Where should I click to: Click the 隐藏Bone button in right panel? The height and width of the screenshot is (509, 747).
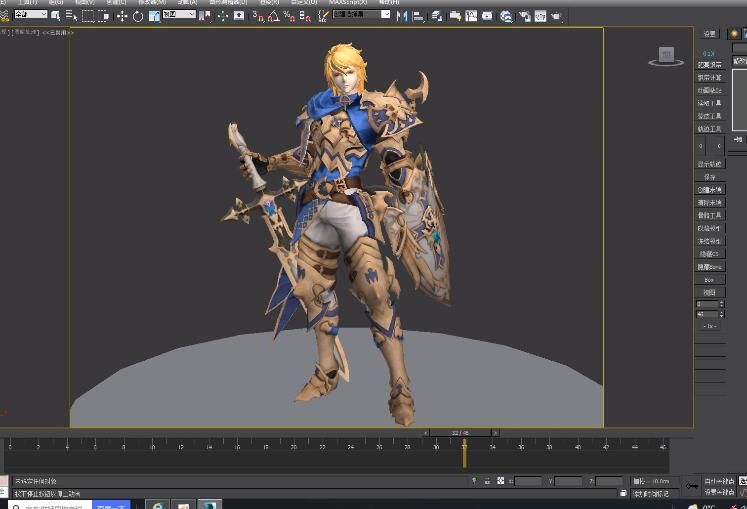tap(710, 267)
